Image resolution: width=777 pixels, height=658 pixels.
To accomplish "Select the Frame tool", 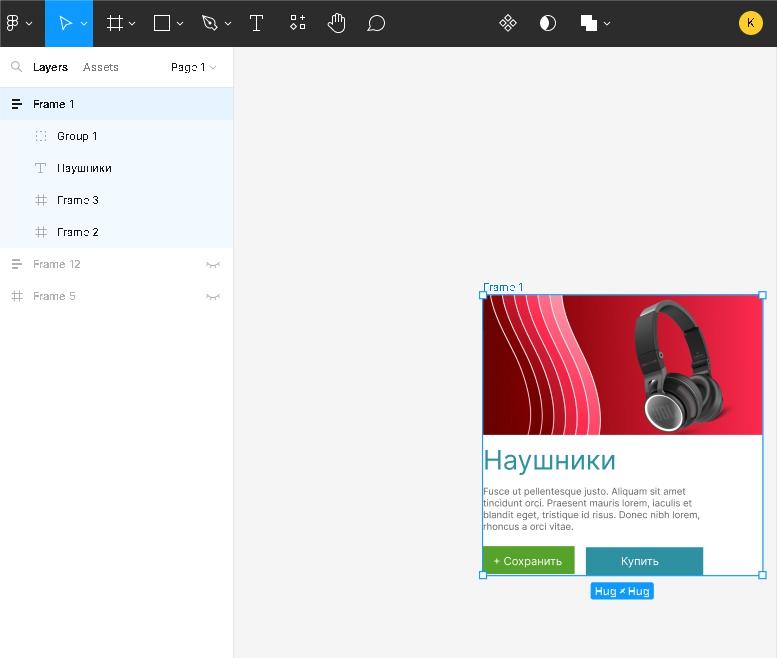I will [115, 23].
